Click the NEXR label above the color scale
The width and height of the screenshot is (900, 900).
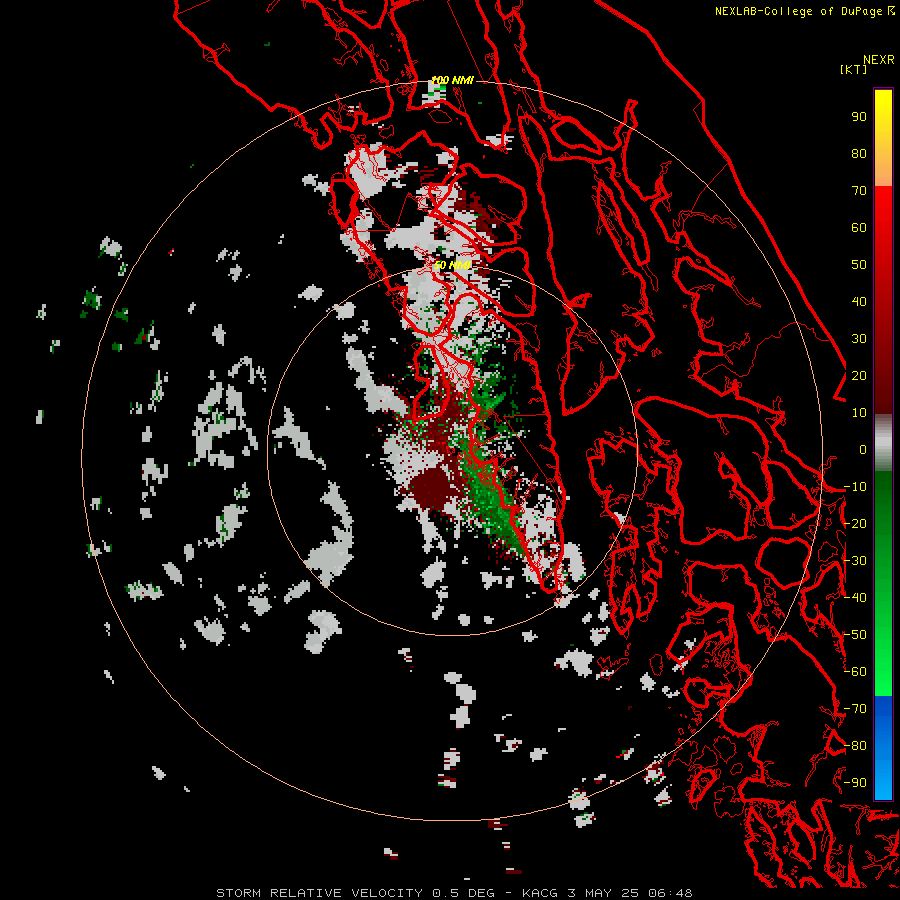click(879, 60)
